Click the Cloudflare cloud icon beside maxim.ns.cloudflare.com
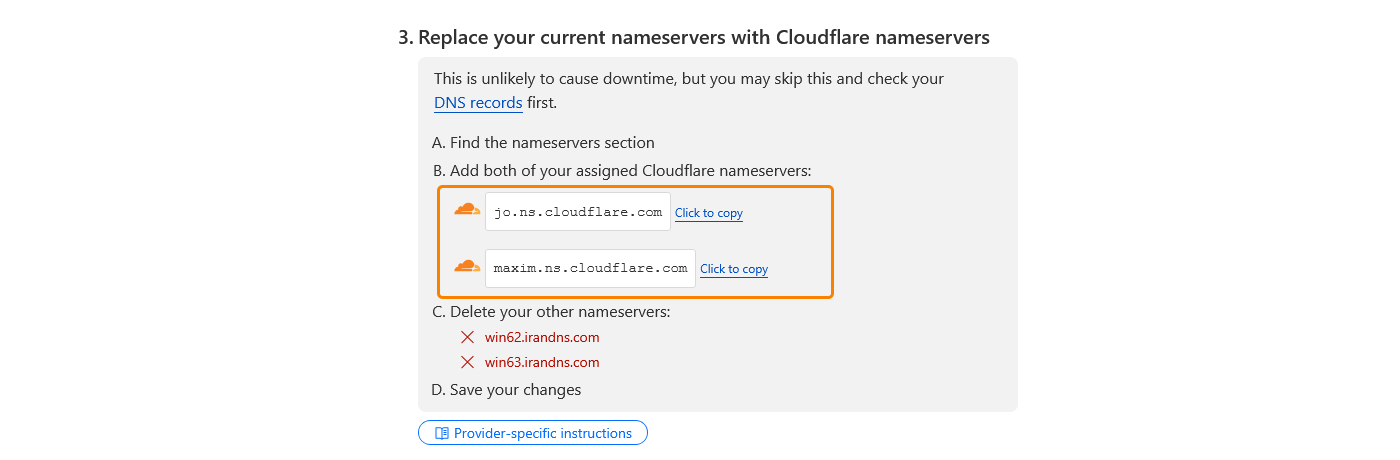Viewport: 1400px width, 460px height. pos(467,266)
